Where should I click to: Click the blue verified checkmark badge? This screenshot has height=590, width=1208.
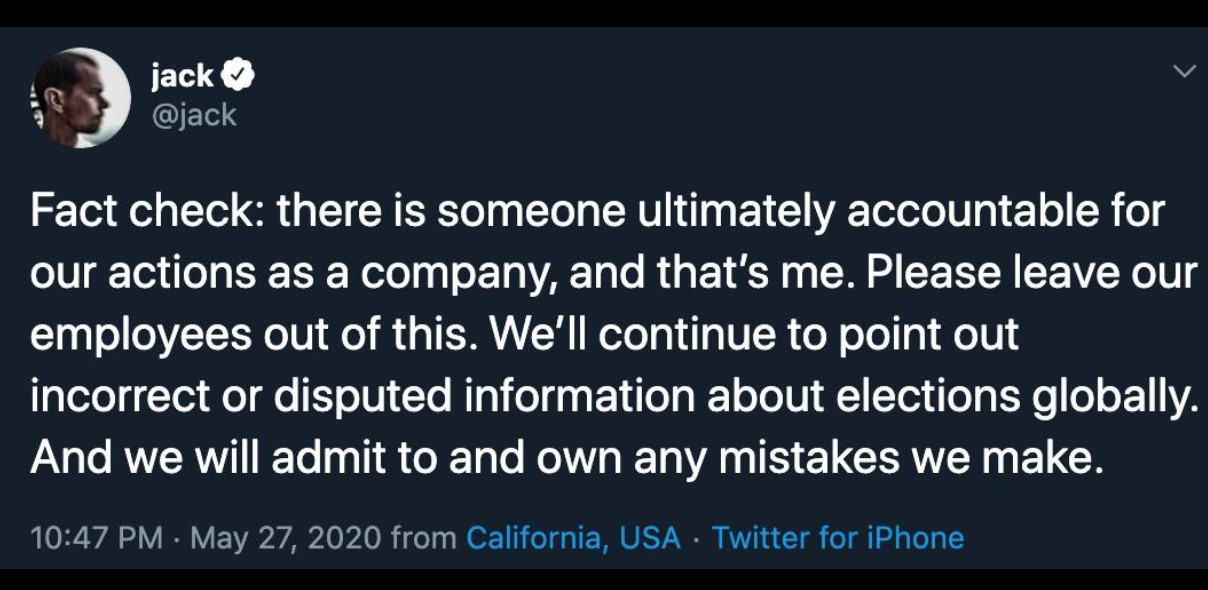240,75
